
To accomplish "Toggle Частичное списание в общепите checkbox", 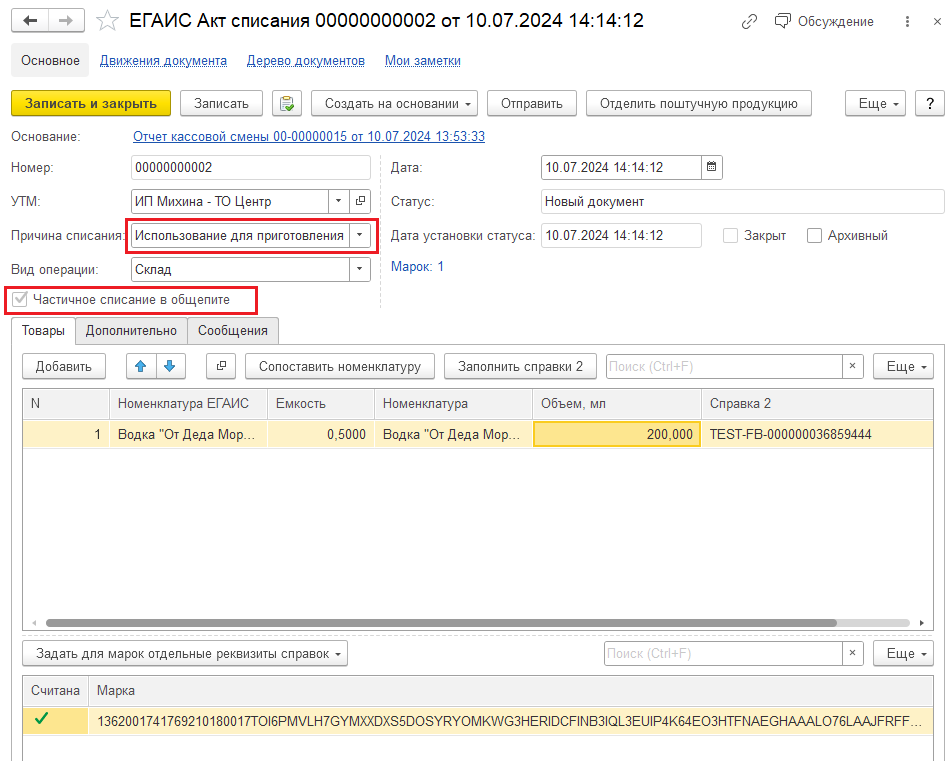I will pyautogui.click(x=20, y=299).
